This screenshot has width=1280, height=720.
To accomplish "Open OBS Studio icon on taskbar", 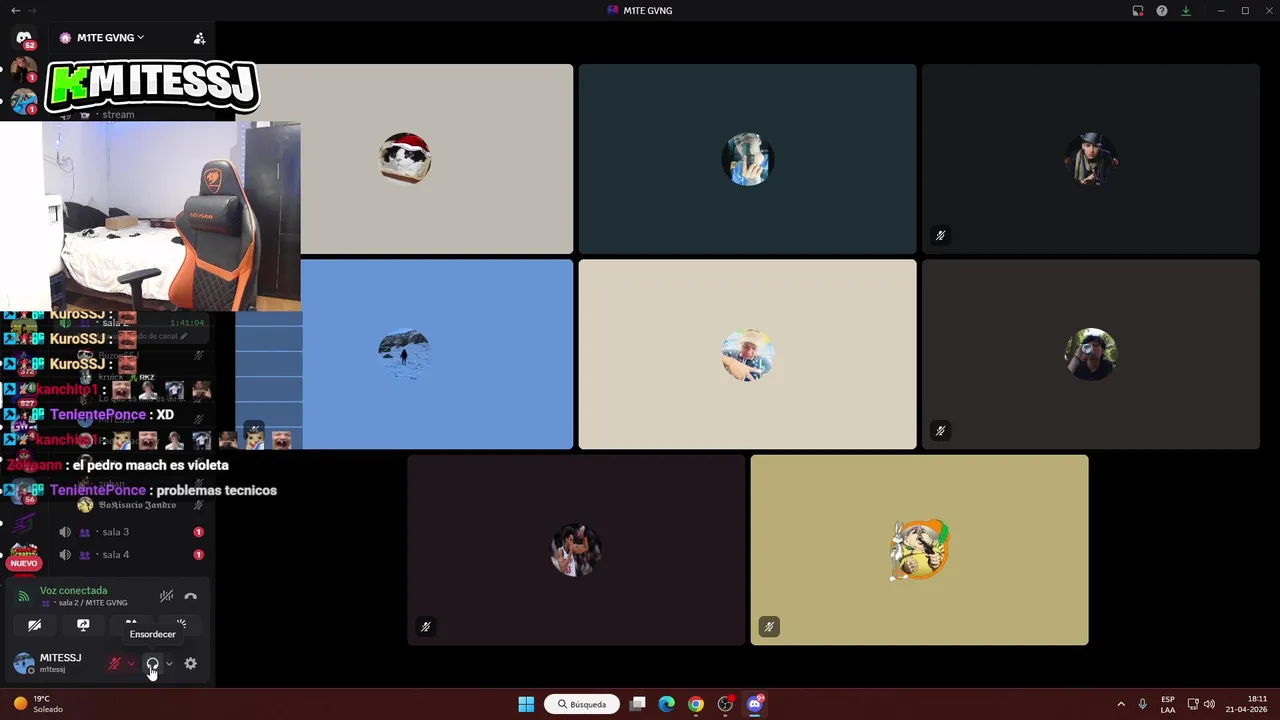I will [x=726, y=704].
